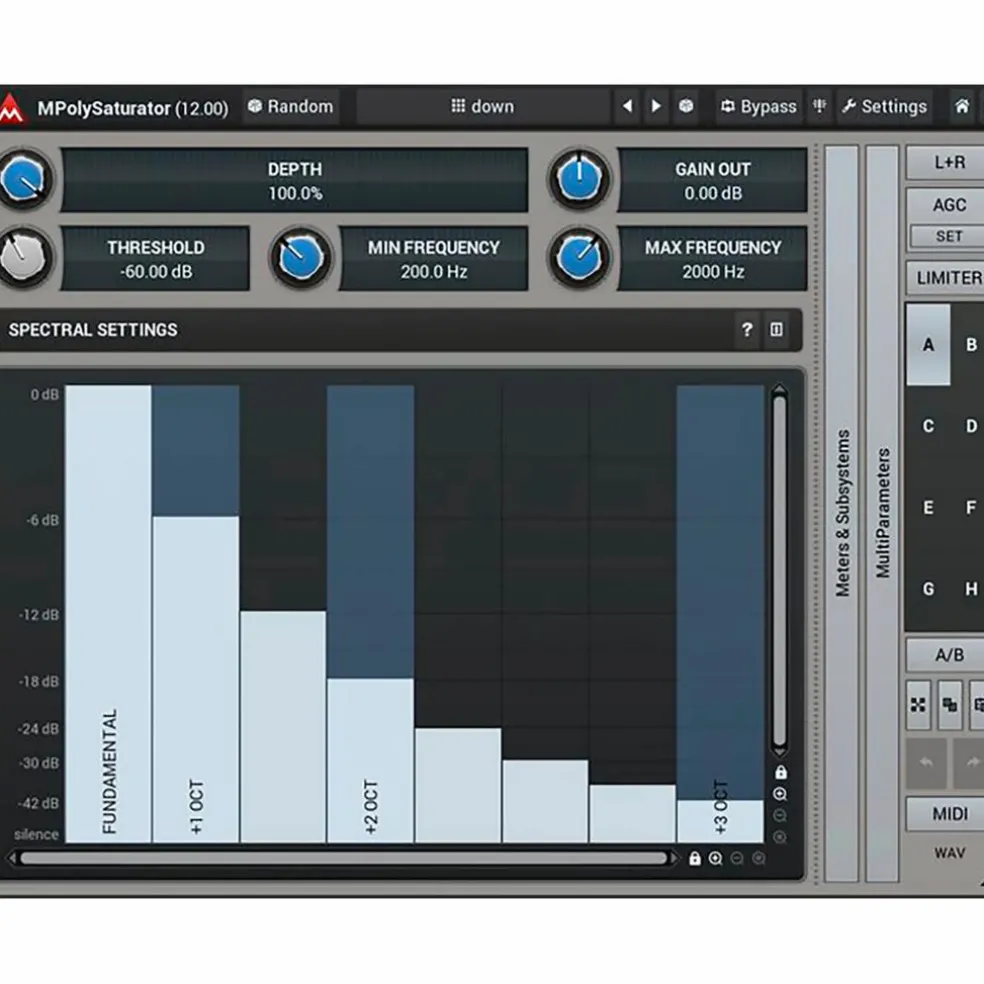Click the graph's horizontal scrollbar
Image resolution: width=984 pixels, height=984 pixels.
point(343,858)
